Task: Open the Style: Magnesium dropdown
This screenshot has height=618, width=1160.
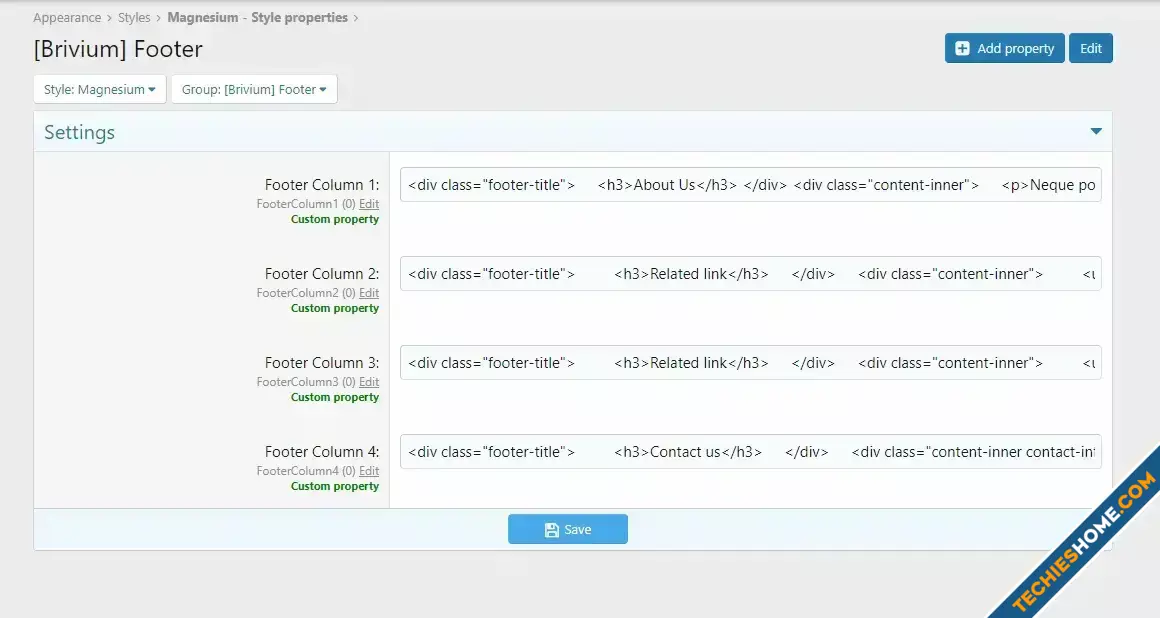Action: pyautogui.click(x=100, y=89)
